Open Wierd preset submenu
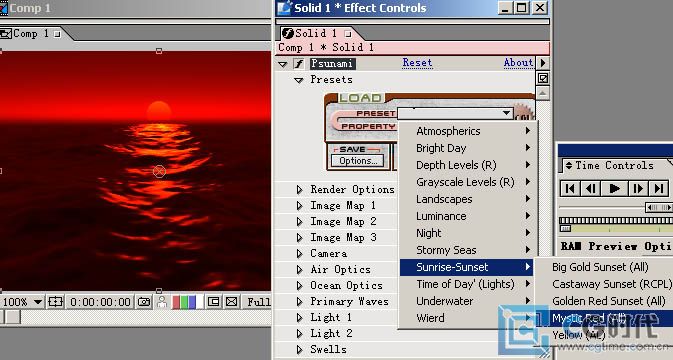 coord(467,318)
